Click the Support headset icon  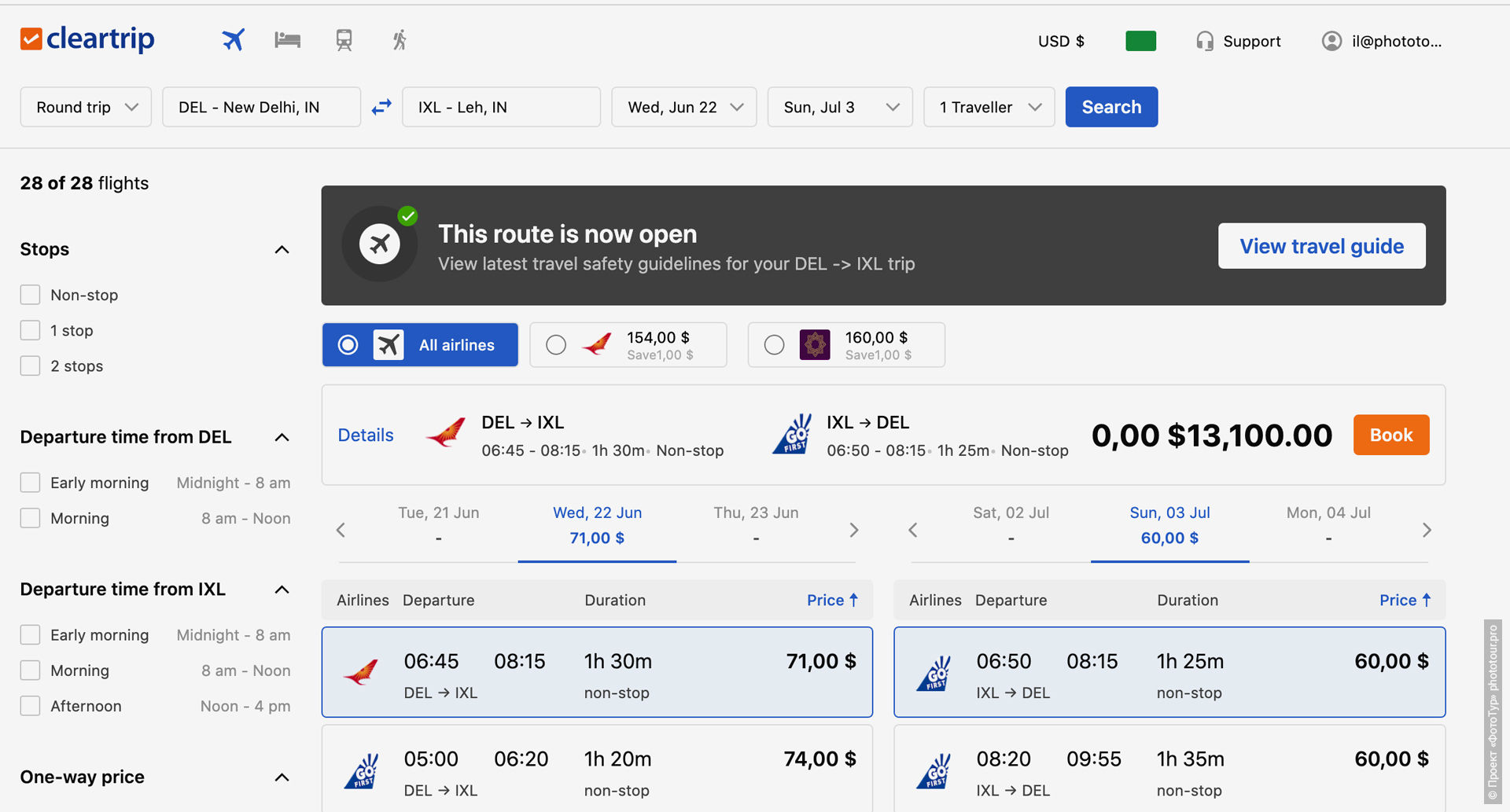(1204, 41)
